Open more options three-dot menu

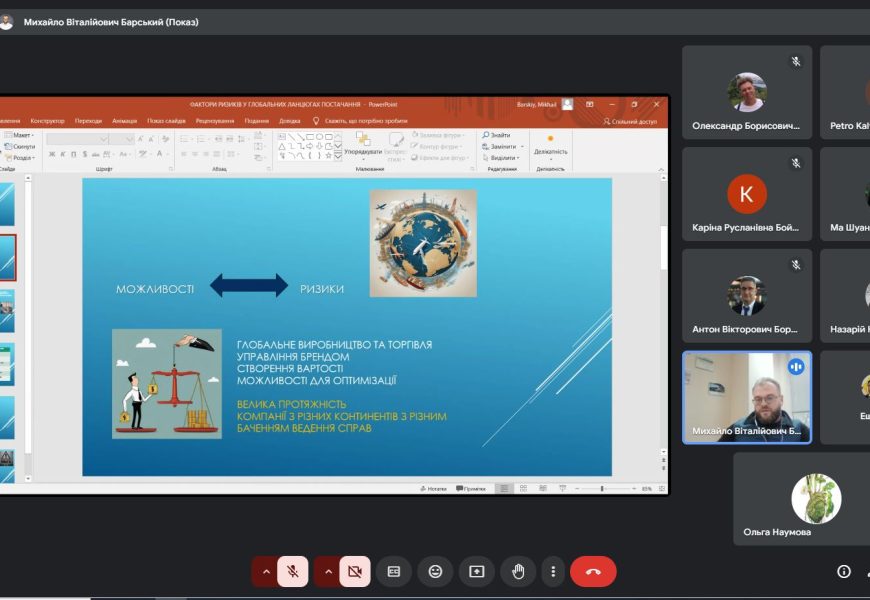553,571
